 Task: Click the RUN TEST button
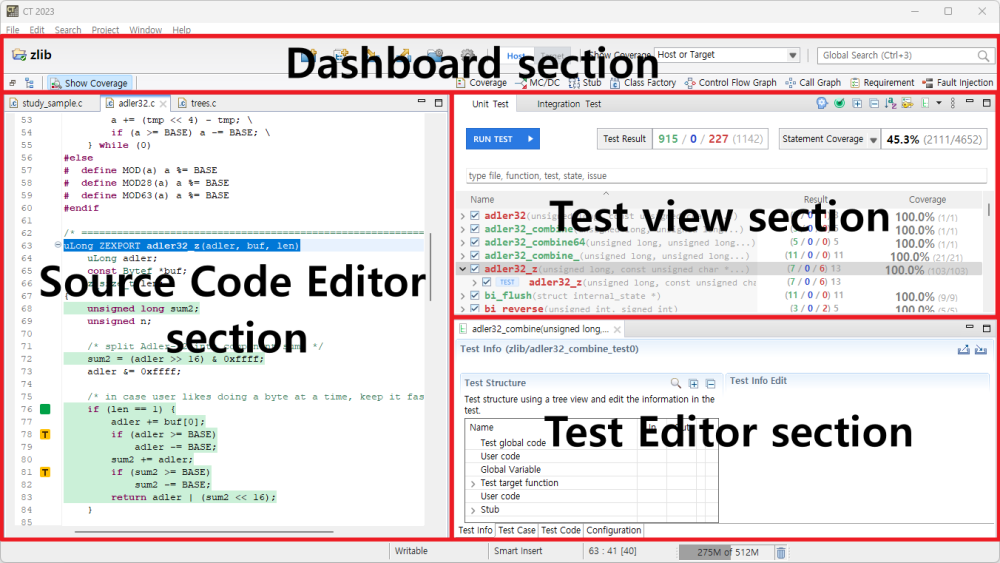pos(503,139)
